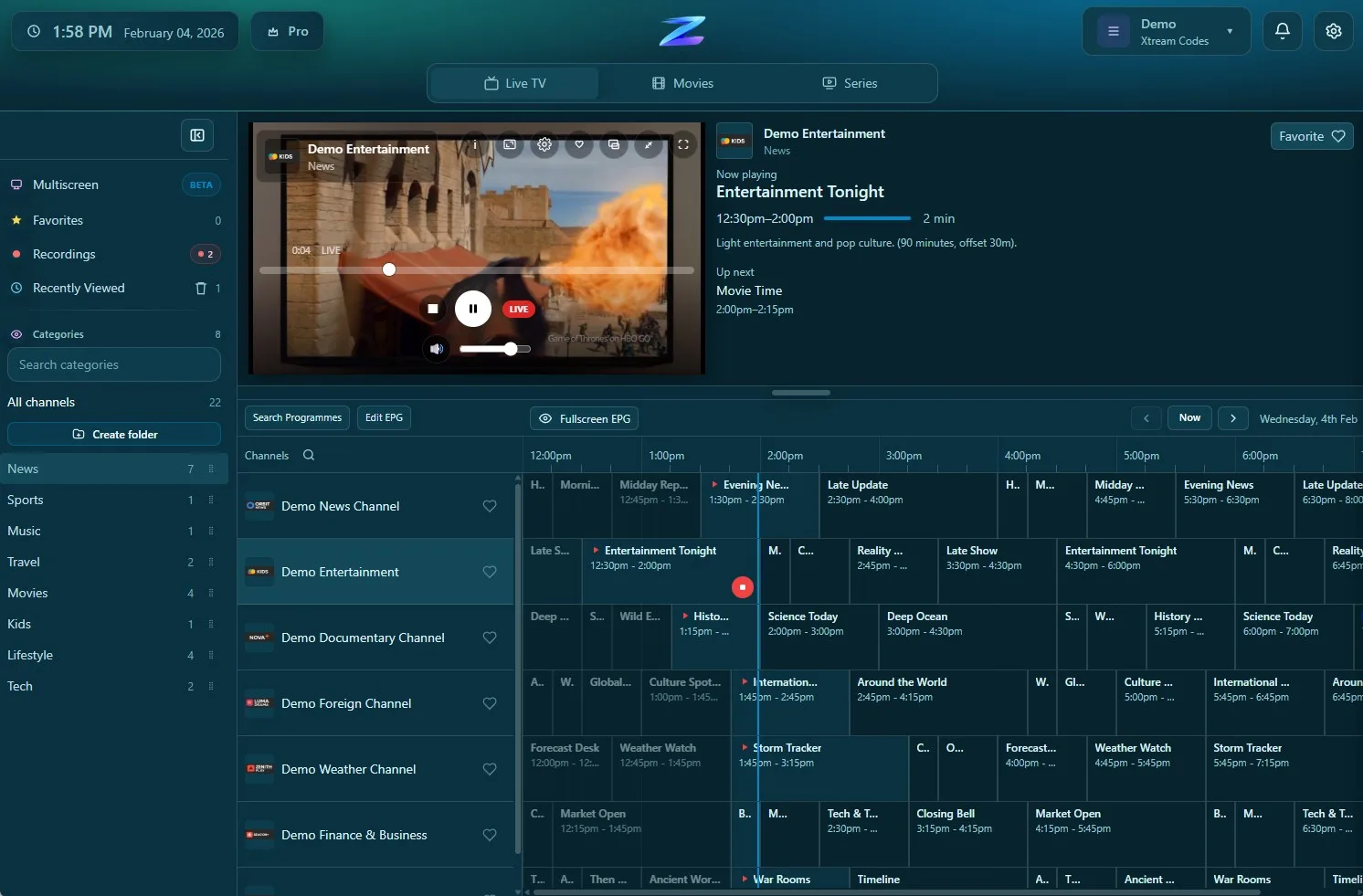Click Demo Weather Channel logo

(x=259, y=769)
